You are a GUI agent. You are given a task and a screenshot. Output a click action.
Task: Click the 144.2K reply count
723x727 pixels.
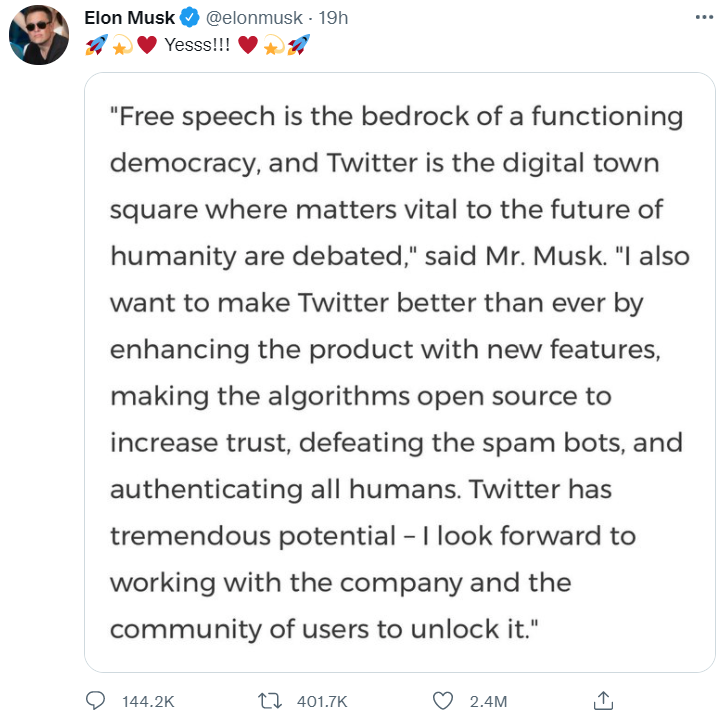[x=149, y=701]
